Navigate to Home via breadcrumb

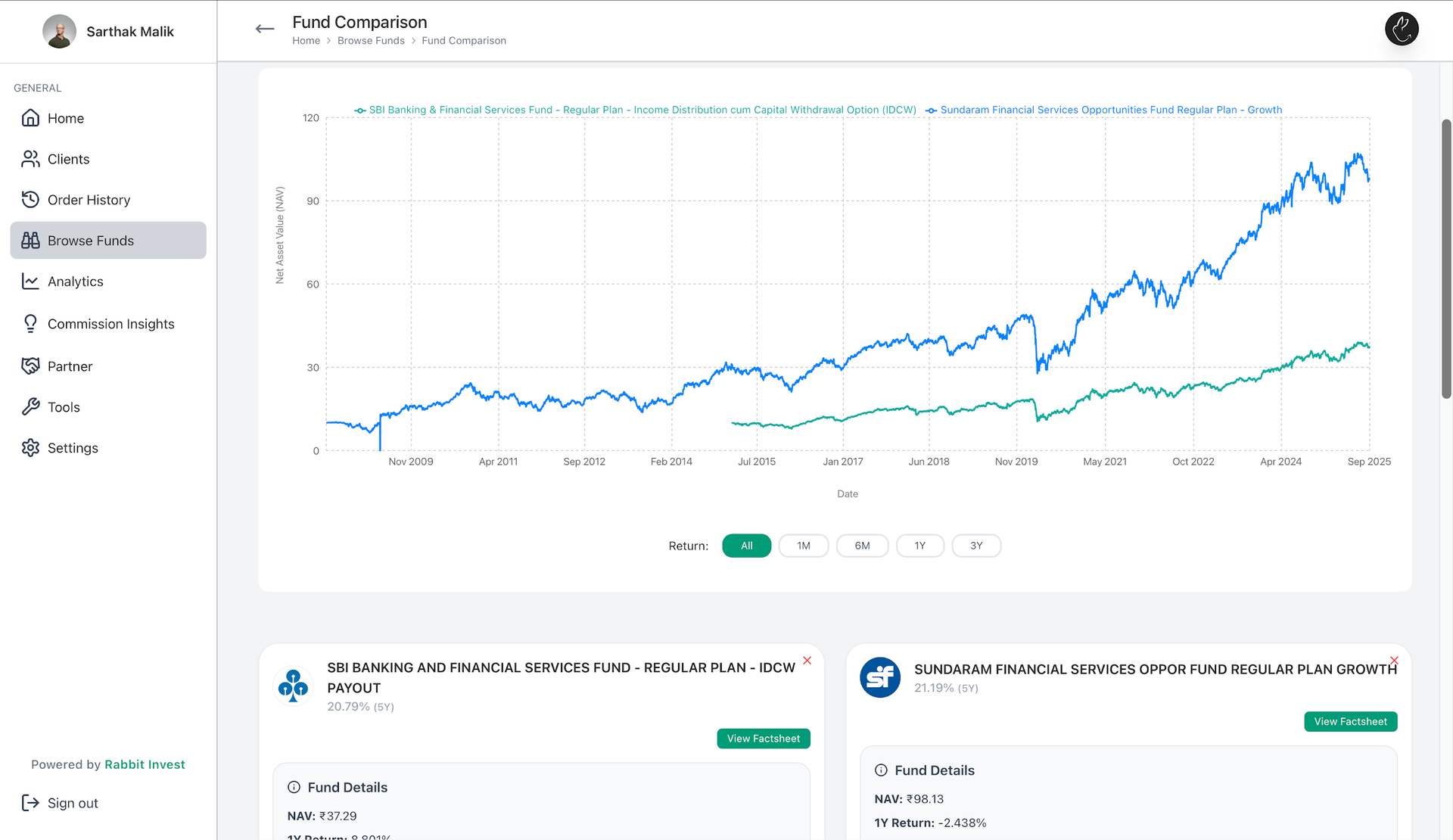(306, 40)
